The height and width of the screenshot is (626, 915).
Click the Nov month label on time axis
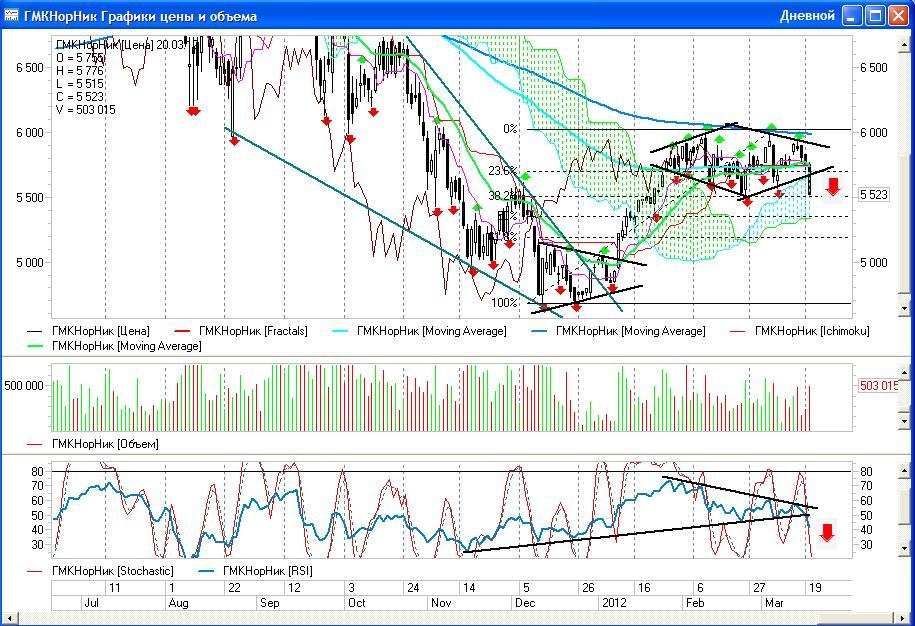pyautogui.click(x=441, y=603)
